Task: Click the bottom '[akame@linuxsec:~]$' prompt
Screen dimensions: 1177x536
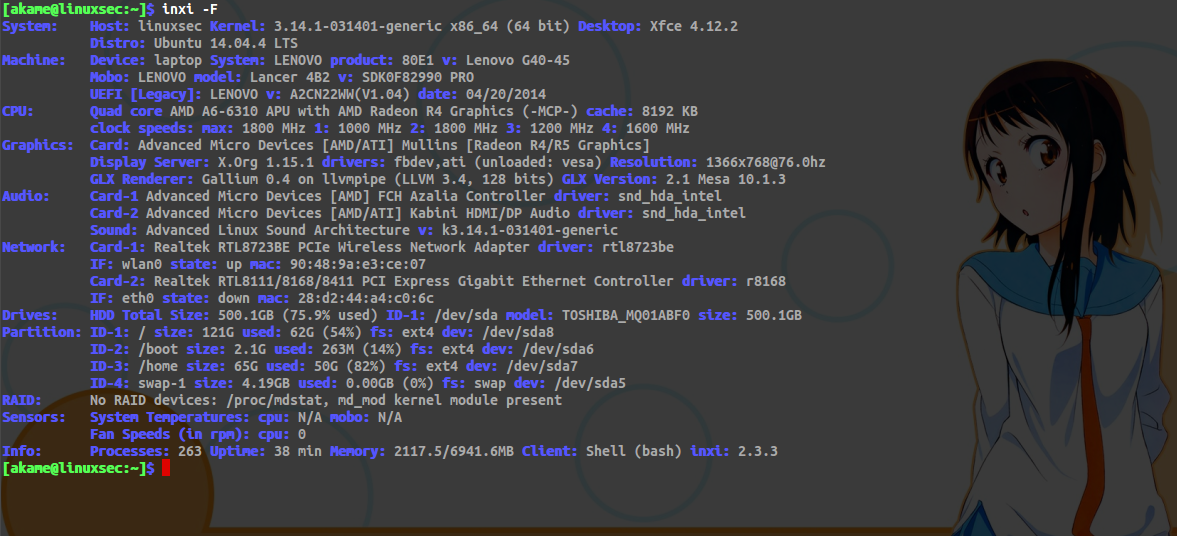Action: [x=79, y=468]
